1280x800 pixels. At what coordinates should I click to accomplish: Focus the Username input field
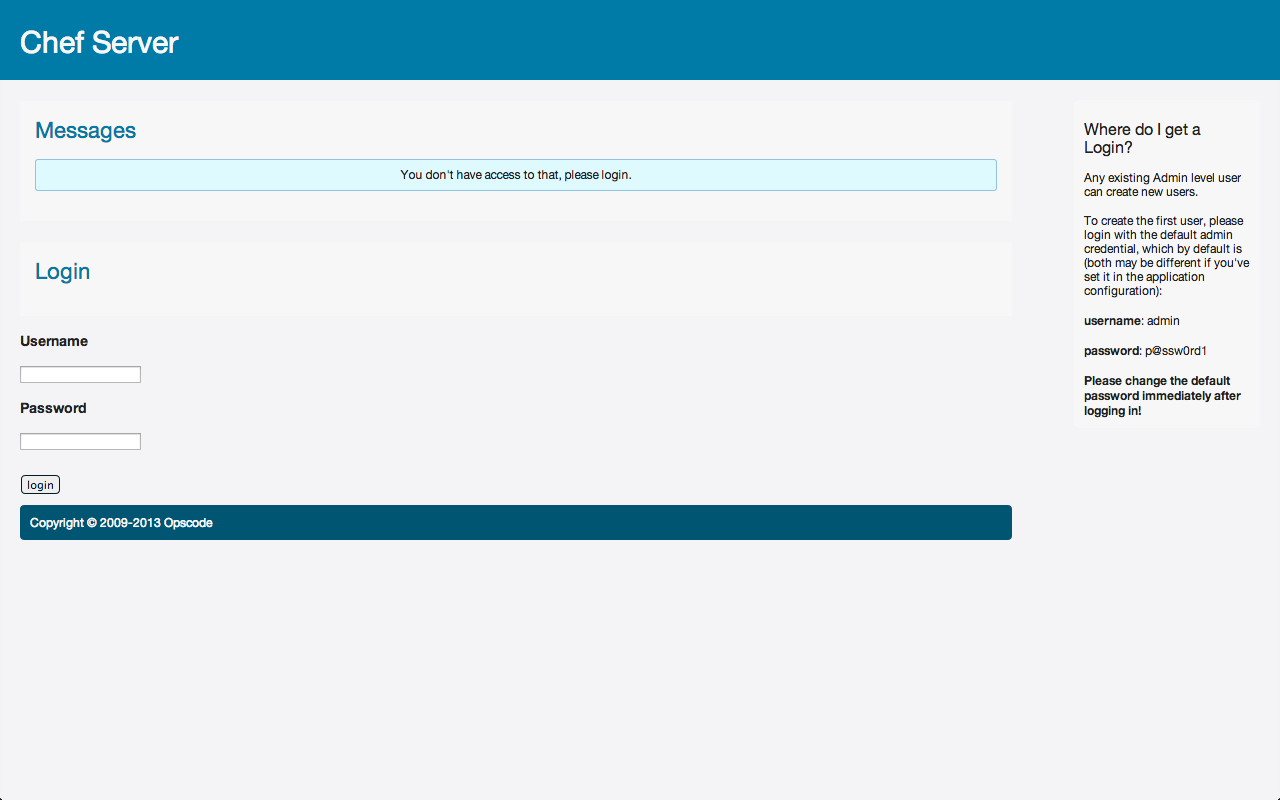point(80,374)
